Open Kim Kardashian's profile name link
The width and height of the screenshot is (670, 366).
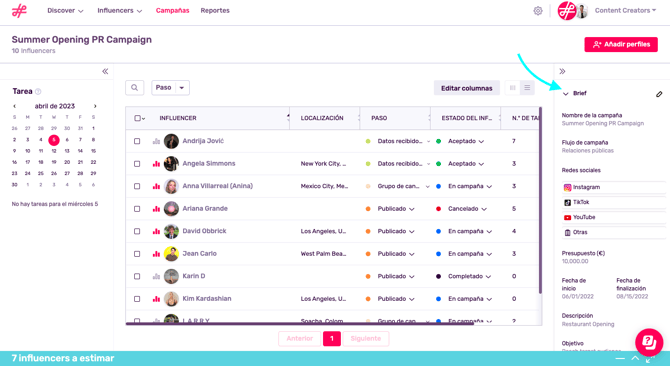207,299
